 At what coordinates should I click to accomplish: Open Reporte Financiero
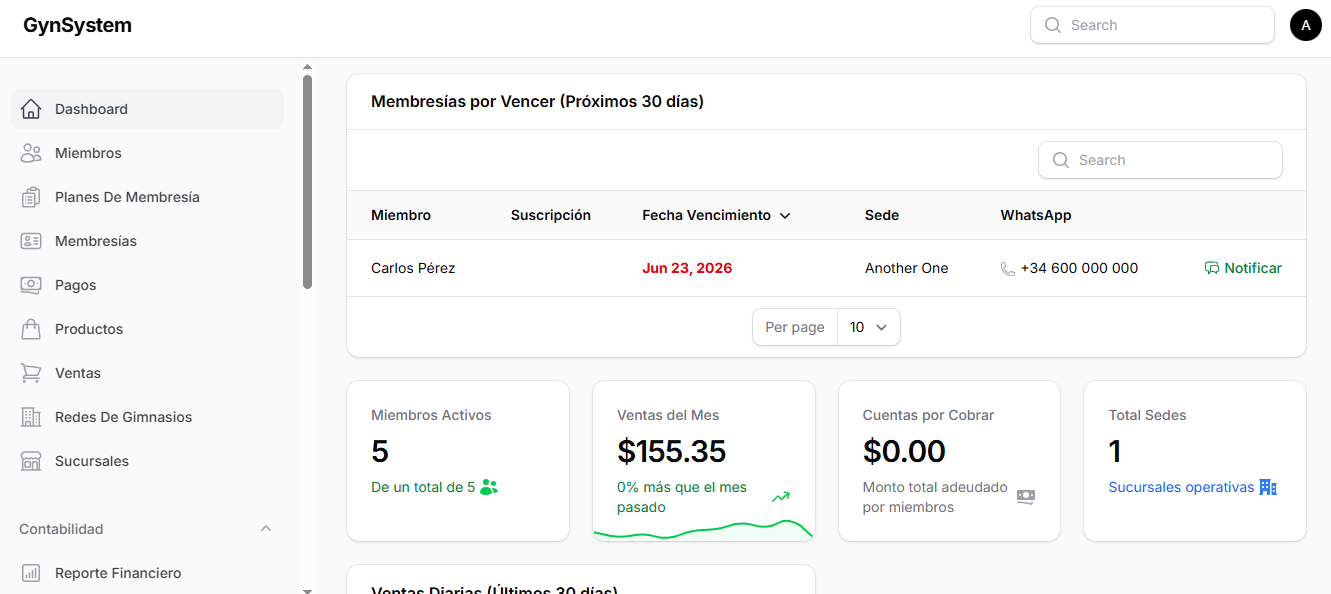147,573
